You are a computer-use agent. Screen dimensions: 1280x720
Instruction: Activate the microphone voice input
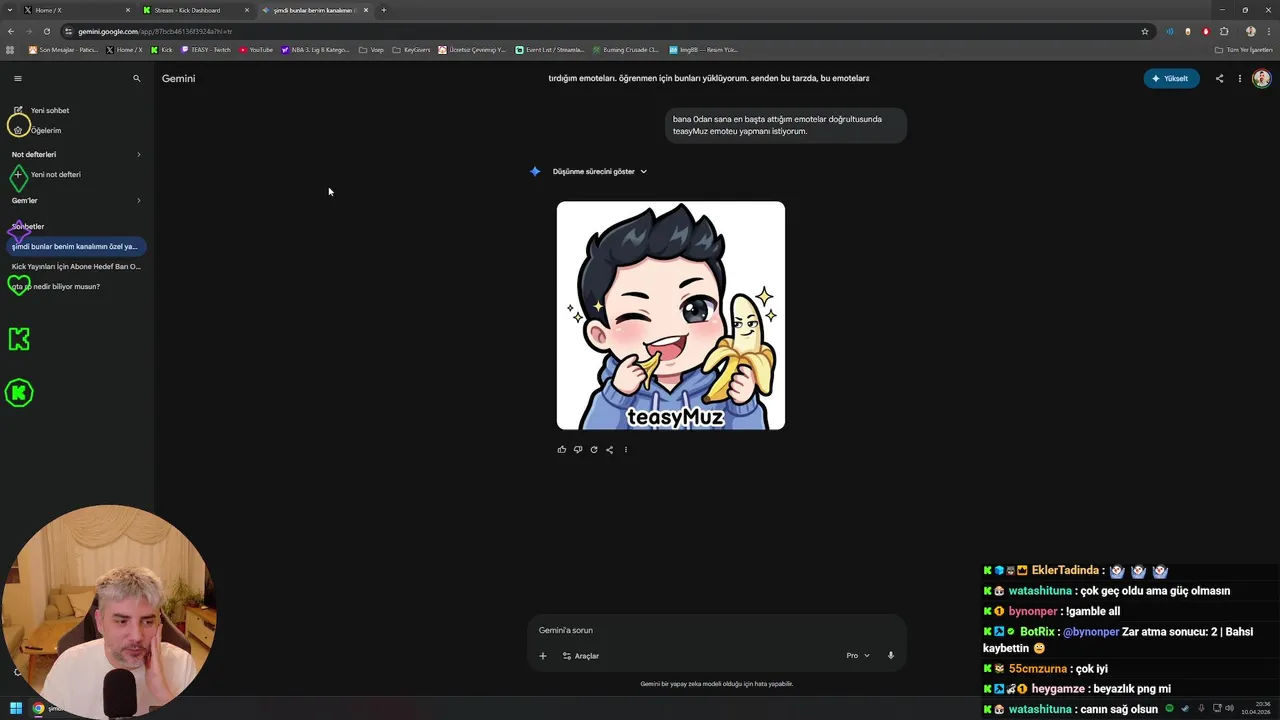click(891, 656)
